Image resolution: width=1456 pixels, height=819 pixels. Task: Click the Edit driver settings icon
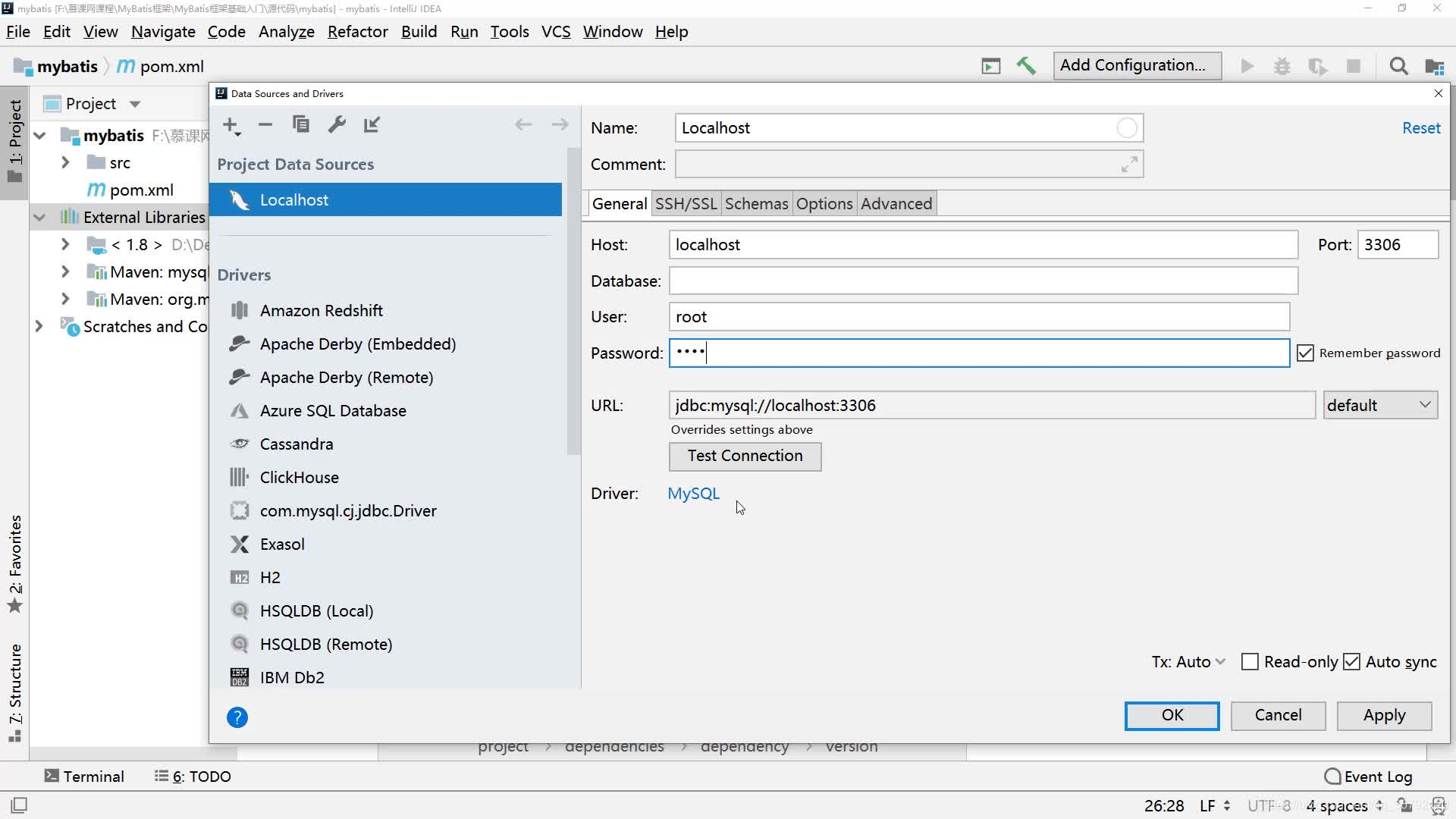click(x=337, y=123)
